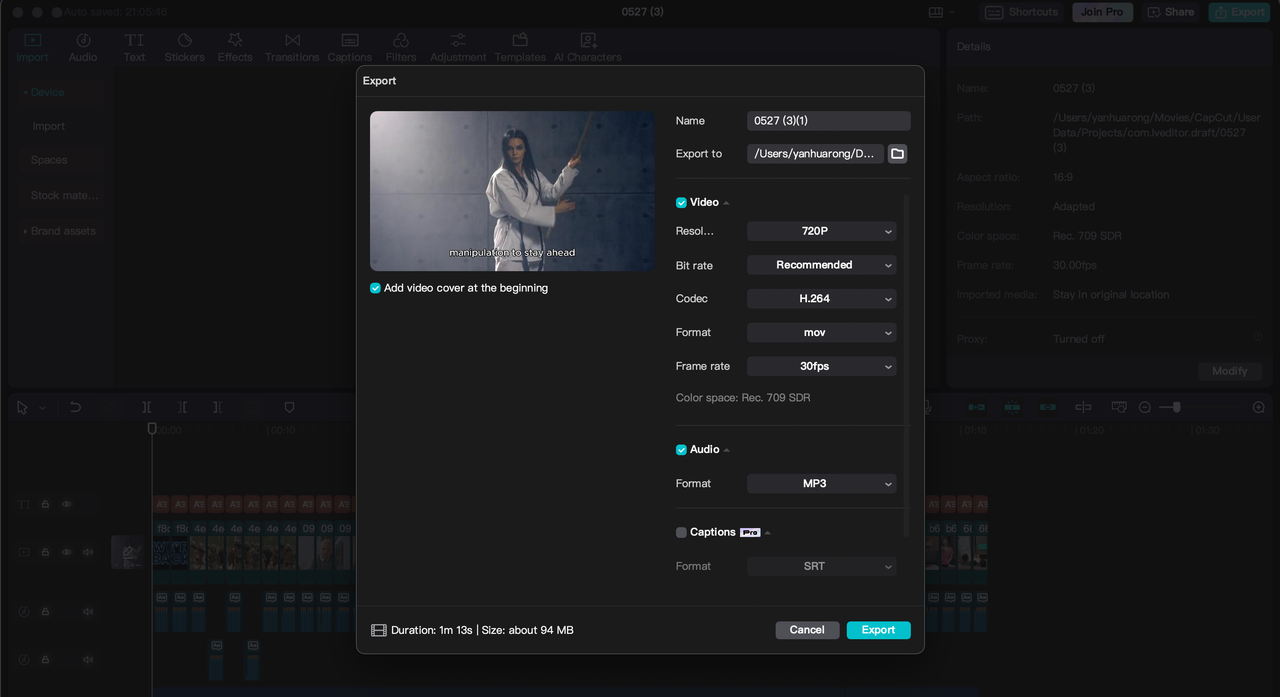Open the Frame rate 30fps dropdown
Viewport: 1280px width, 697px height.
[822, 366]
